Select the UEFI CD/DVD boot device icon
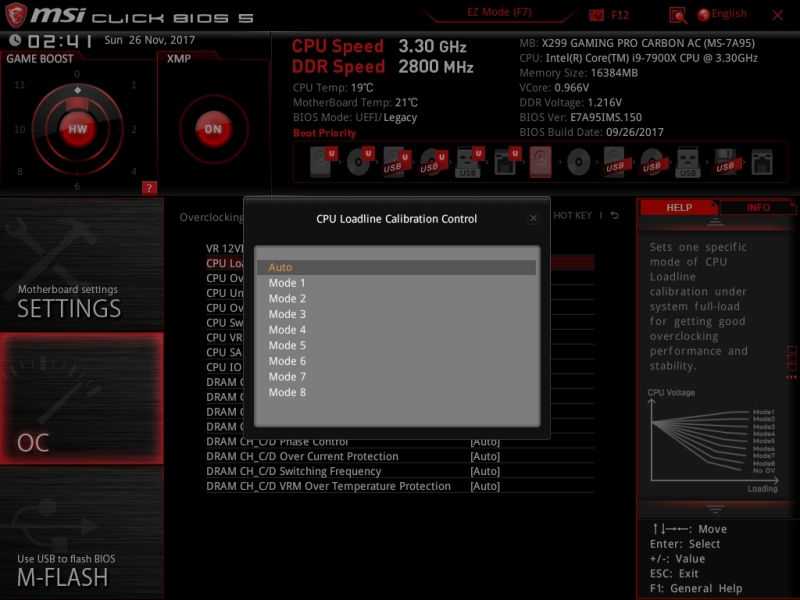Image resolution: width=800 pixels, height=600 pixels. point(360,162)
